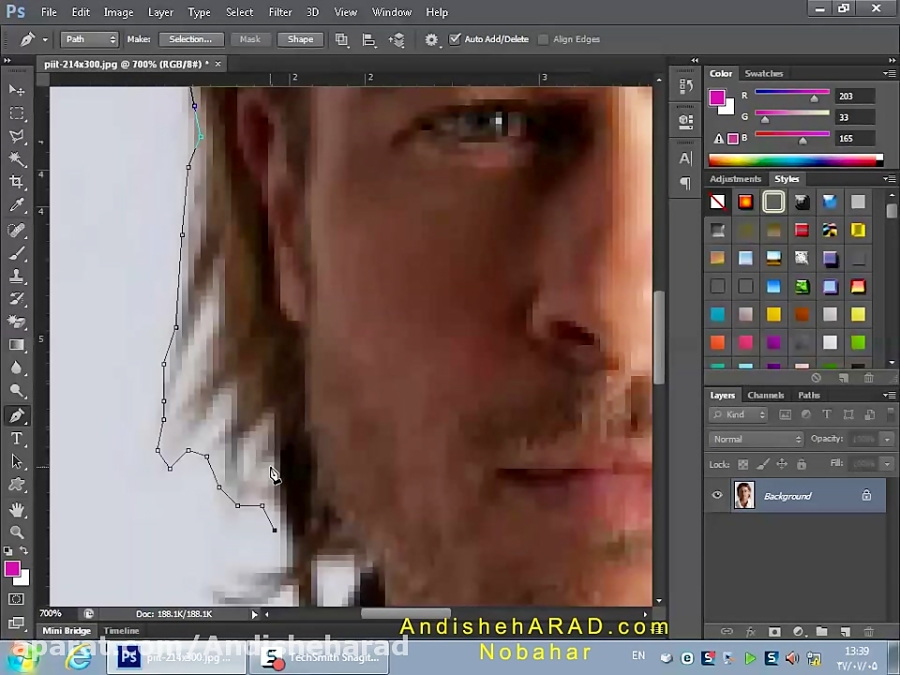The height and width of the screenshot is (675, 900).
Task: Select the Brush tool
Action: 17,253
